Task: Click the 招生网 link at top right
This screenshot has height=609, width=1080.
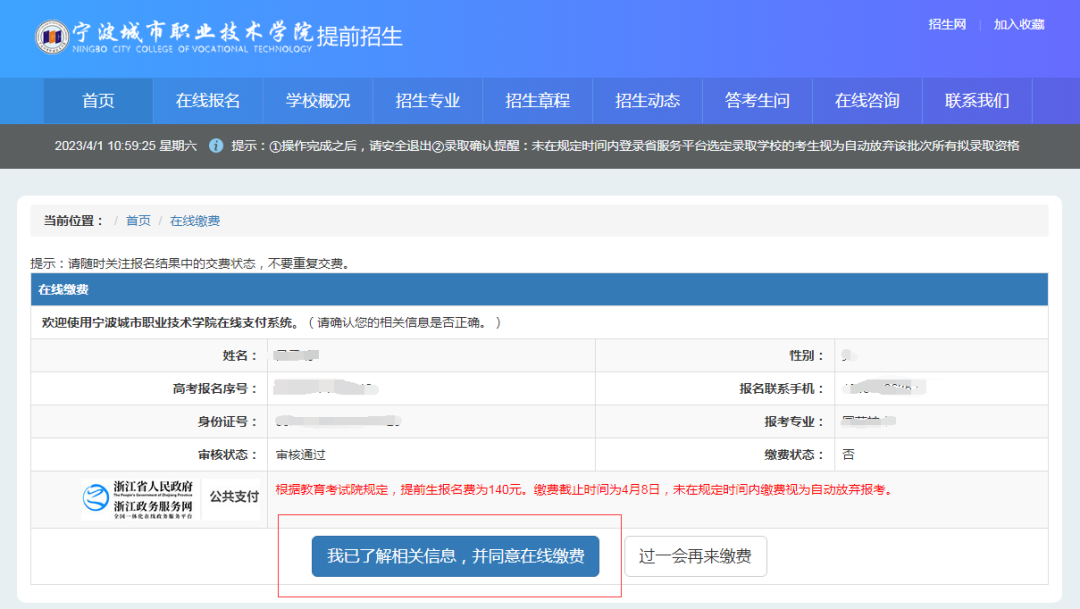Action: pyautogui.click(x=947, y=25)
